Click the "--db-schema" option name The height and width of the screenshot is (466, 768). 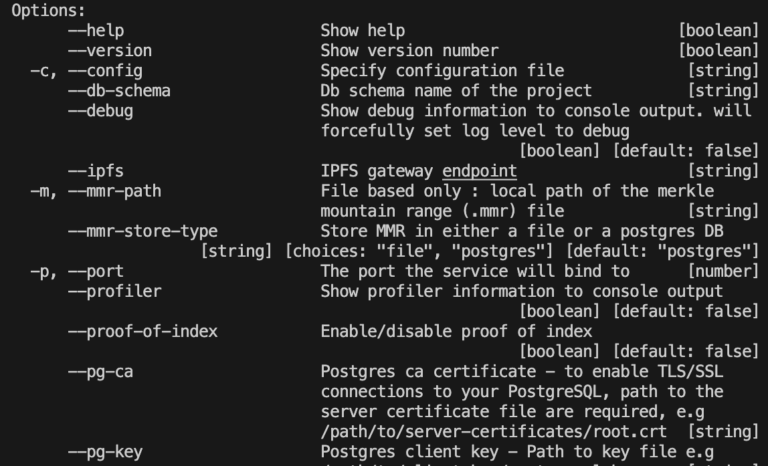pos(119,91)
